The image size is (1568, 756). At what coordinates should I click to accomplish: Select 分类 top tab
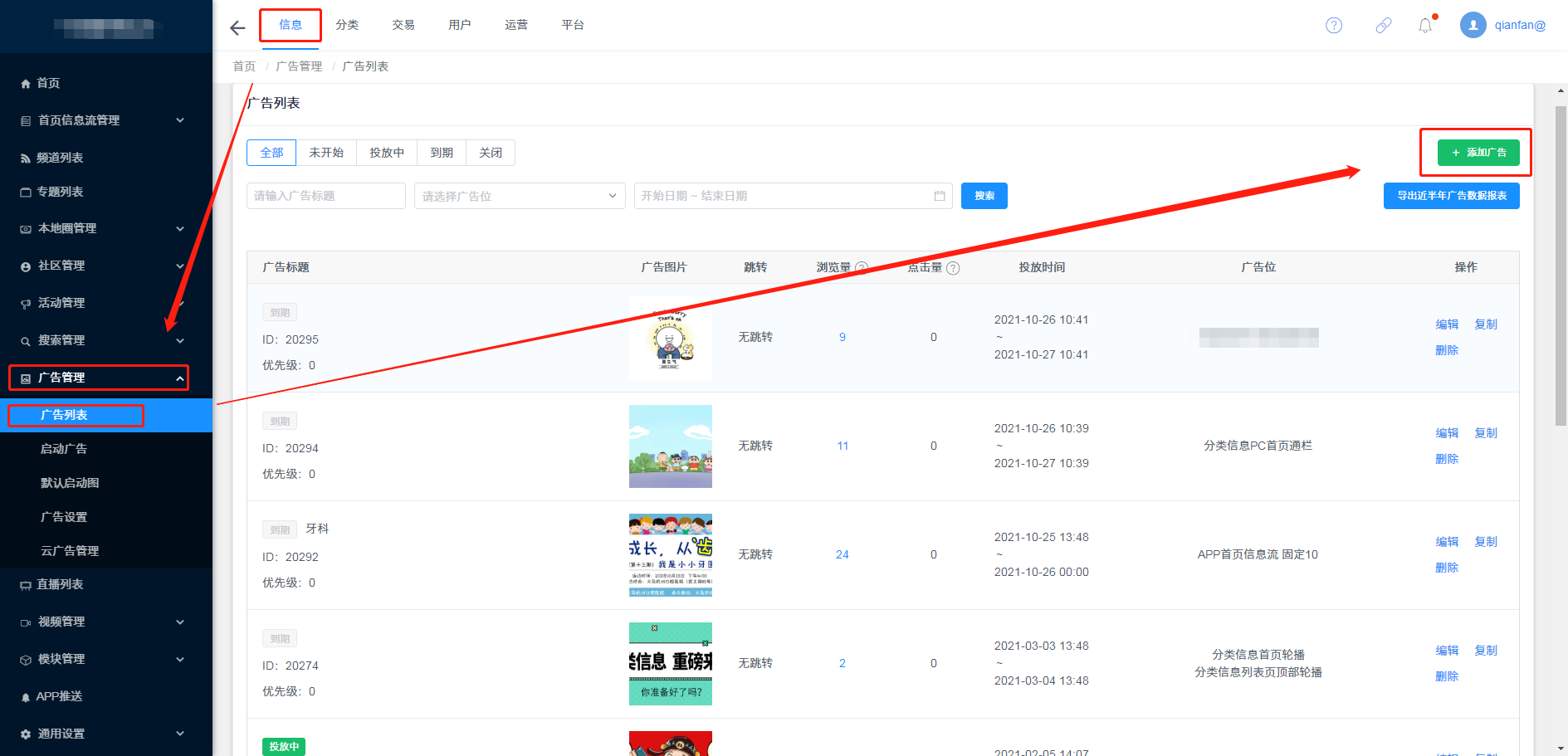[347, 25]
